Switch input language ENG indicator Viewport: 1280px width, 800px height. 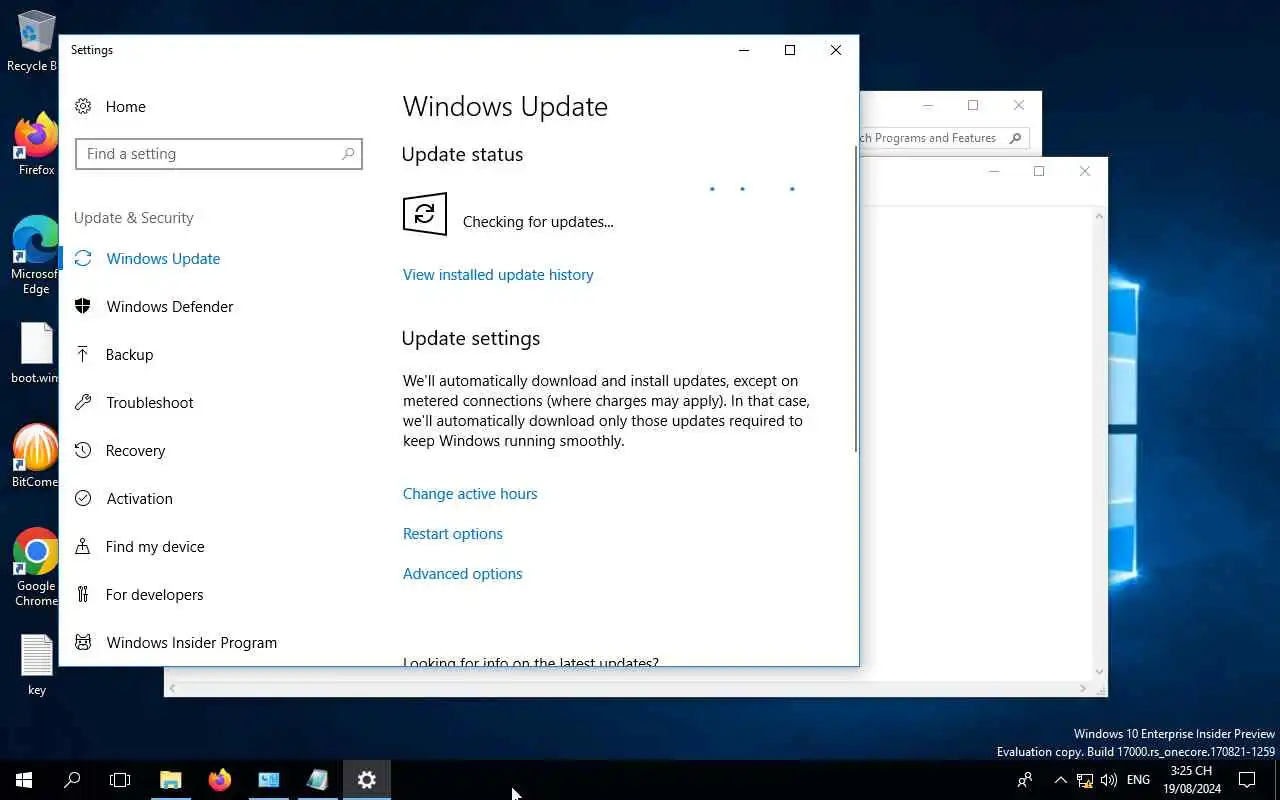tap(1138, 780)
